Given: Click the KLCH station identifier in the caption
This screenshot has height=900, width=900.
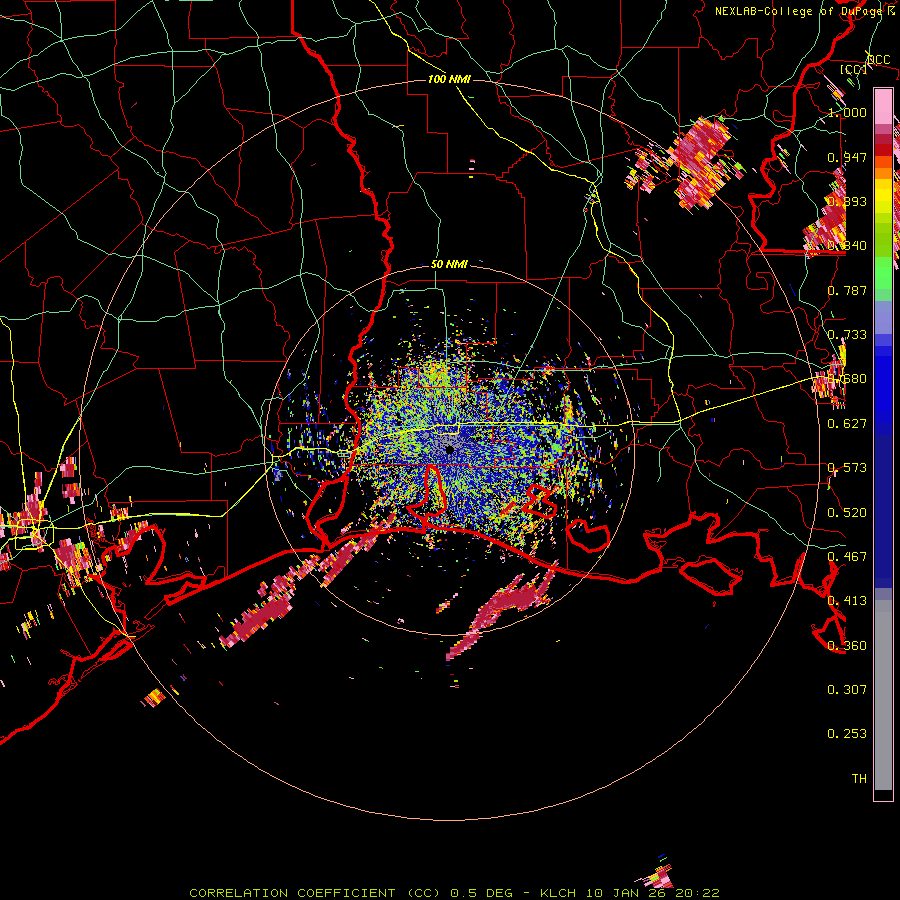Looking at the screenshot, I should [558, 893].
